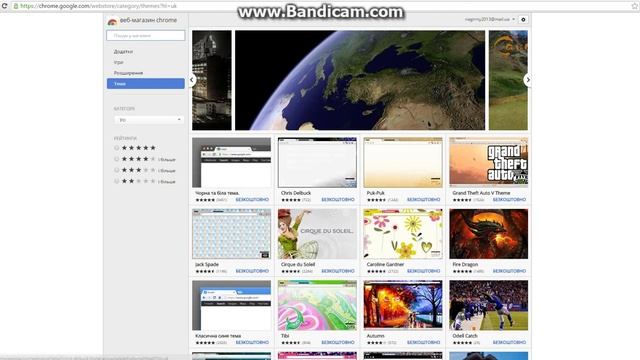Open the Odell Catch theme thumbnail

tap(489, 305)
